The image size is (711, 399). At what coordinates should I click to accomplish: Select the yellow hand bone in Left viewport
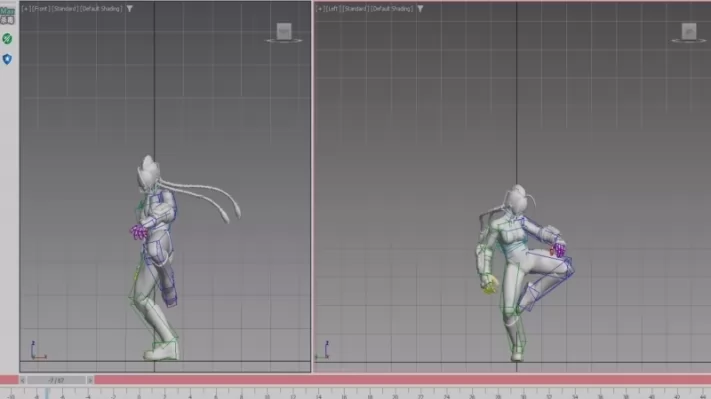[x=489, y=287]
